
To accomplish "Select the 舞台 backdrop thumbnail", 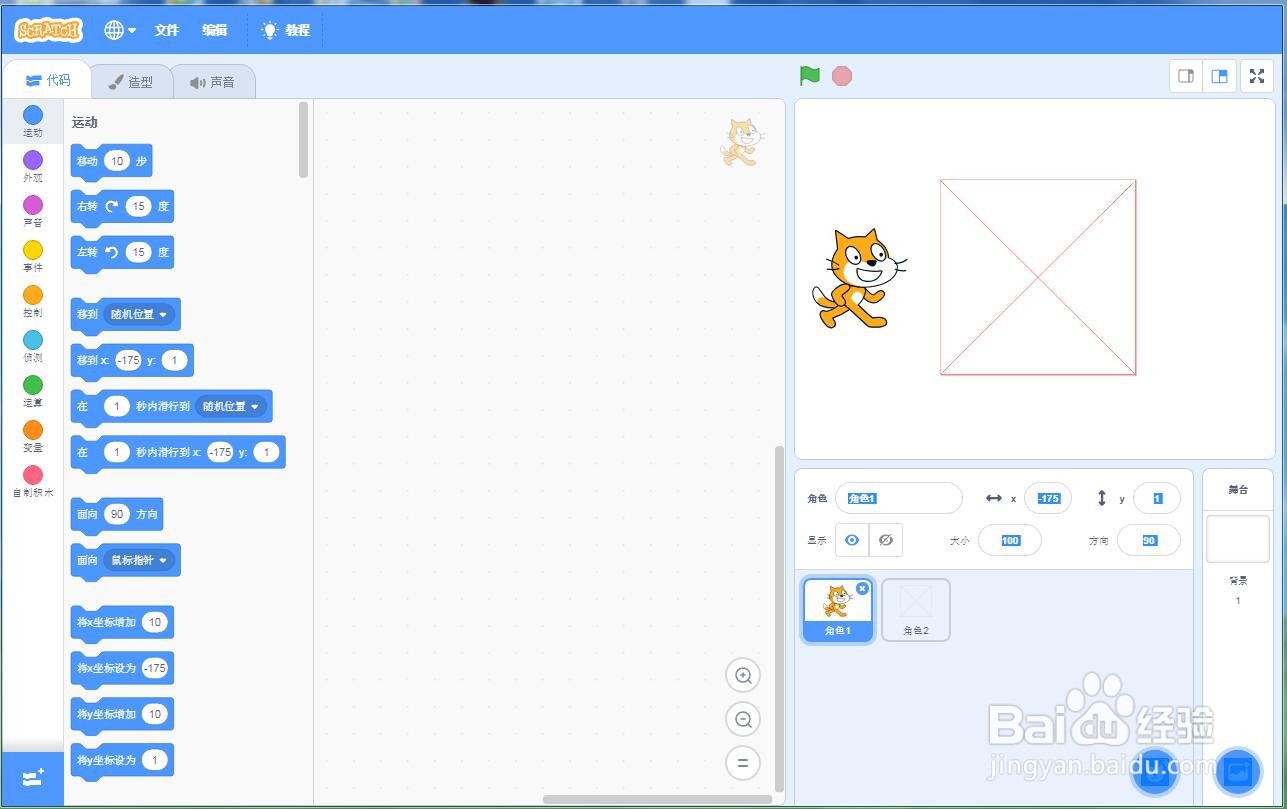I will [1238, 539].
